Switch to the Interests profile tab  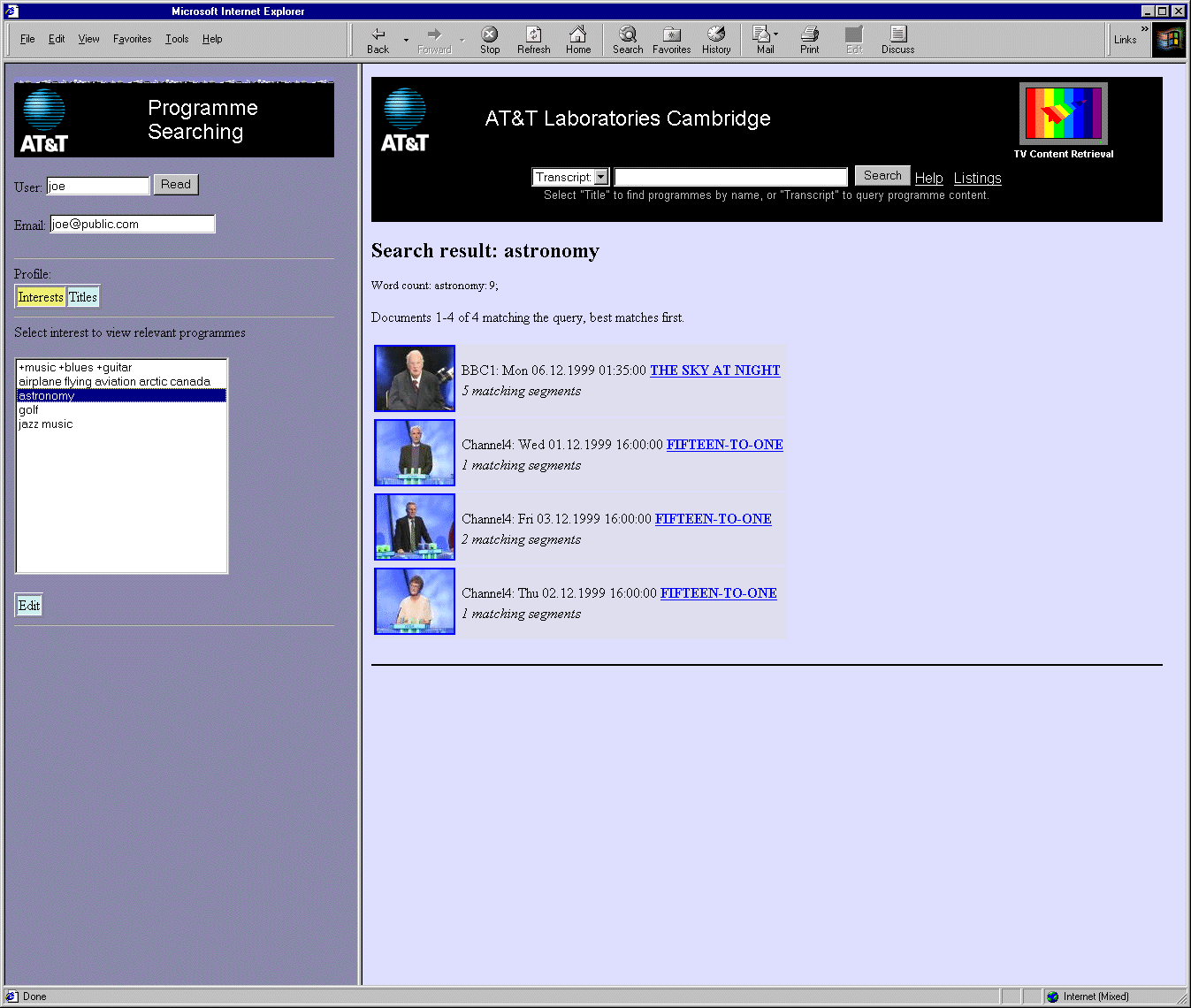coord(41,297)
